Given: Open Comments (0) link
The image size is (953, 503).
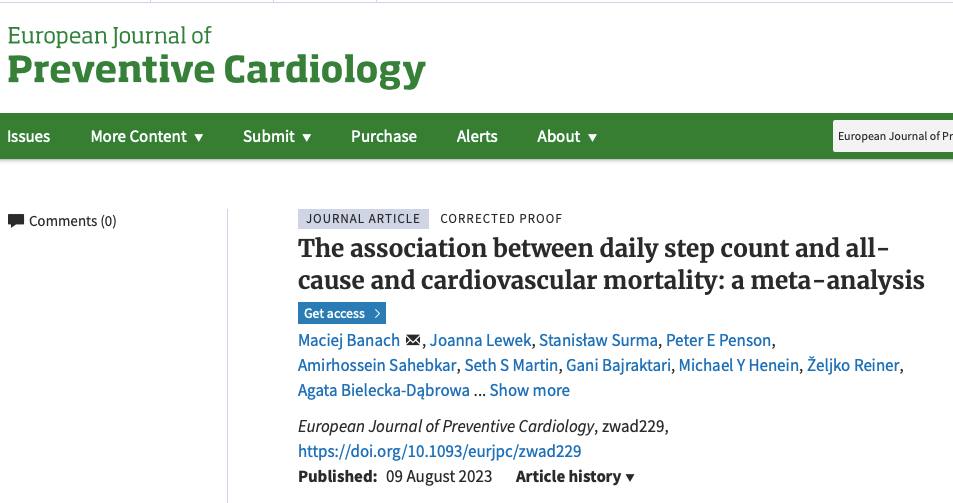Looking at the screenshot, I should 72,221.
